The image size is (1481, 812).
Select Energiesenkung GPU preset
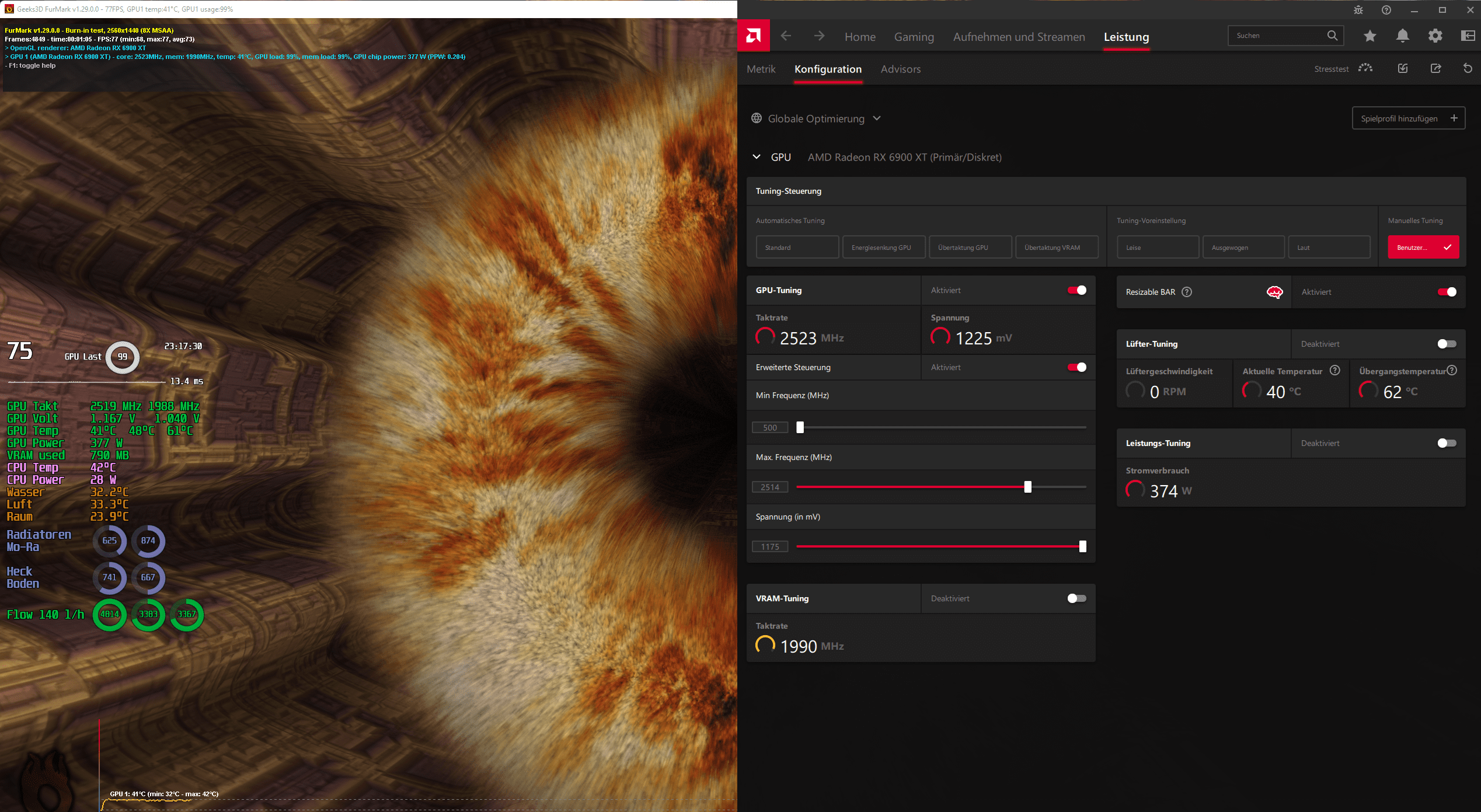click(x=884, y=248)
